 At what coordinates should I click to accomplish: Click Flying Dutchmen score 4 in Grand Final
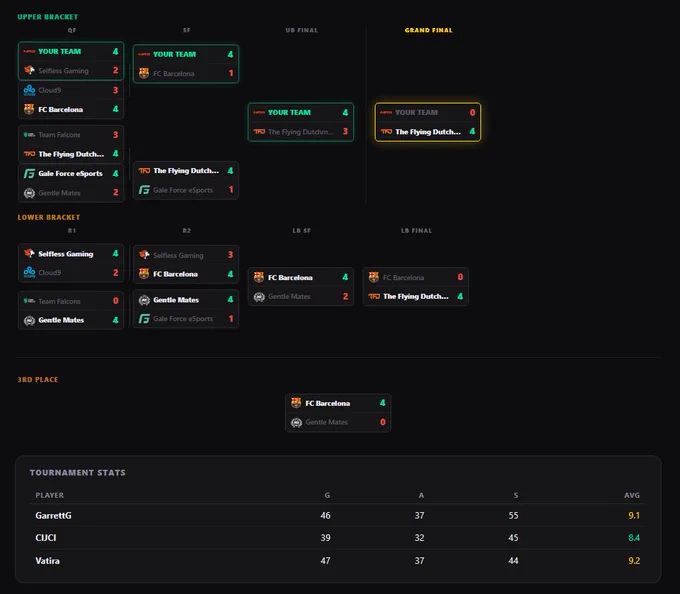[472, 131]
